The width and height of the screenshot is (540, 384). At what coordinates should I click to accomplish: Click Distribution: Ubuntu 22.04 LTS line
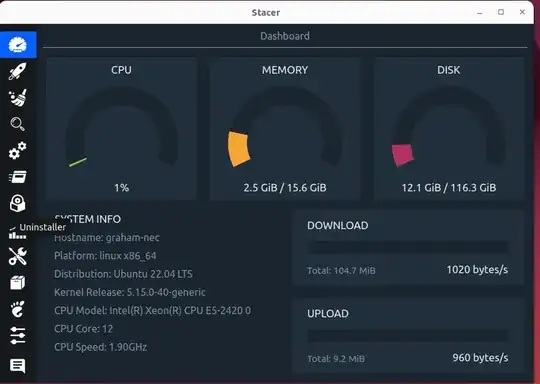123,274
